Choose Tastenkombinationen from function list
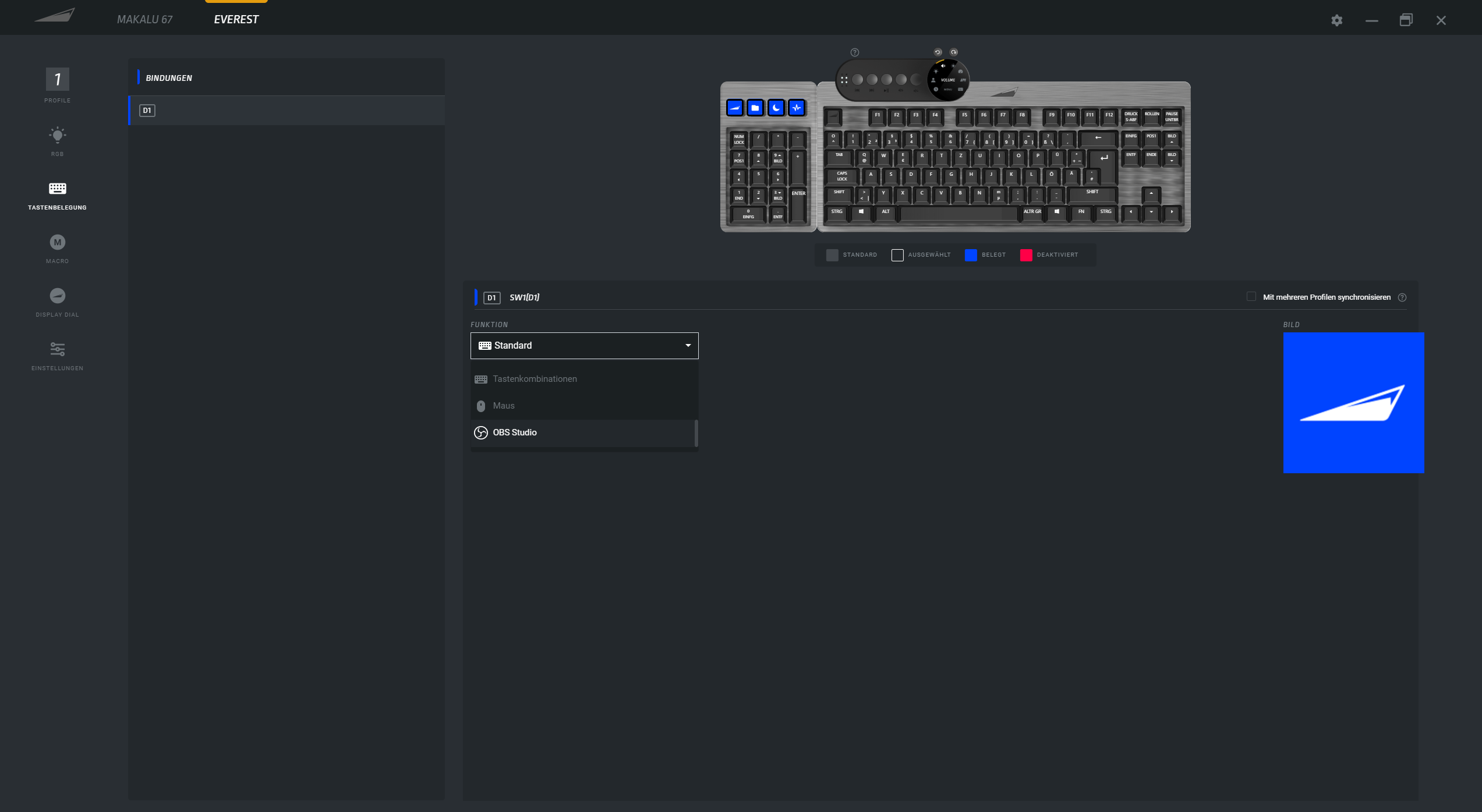Image resolution: width=1482 pixels, height=812 pixels. pyautogui.click(x=534, y=379)
